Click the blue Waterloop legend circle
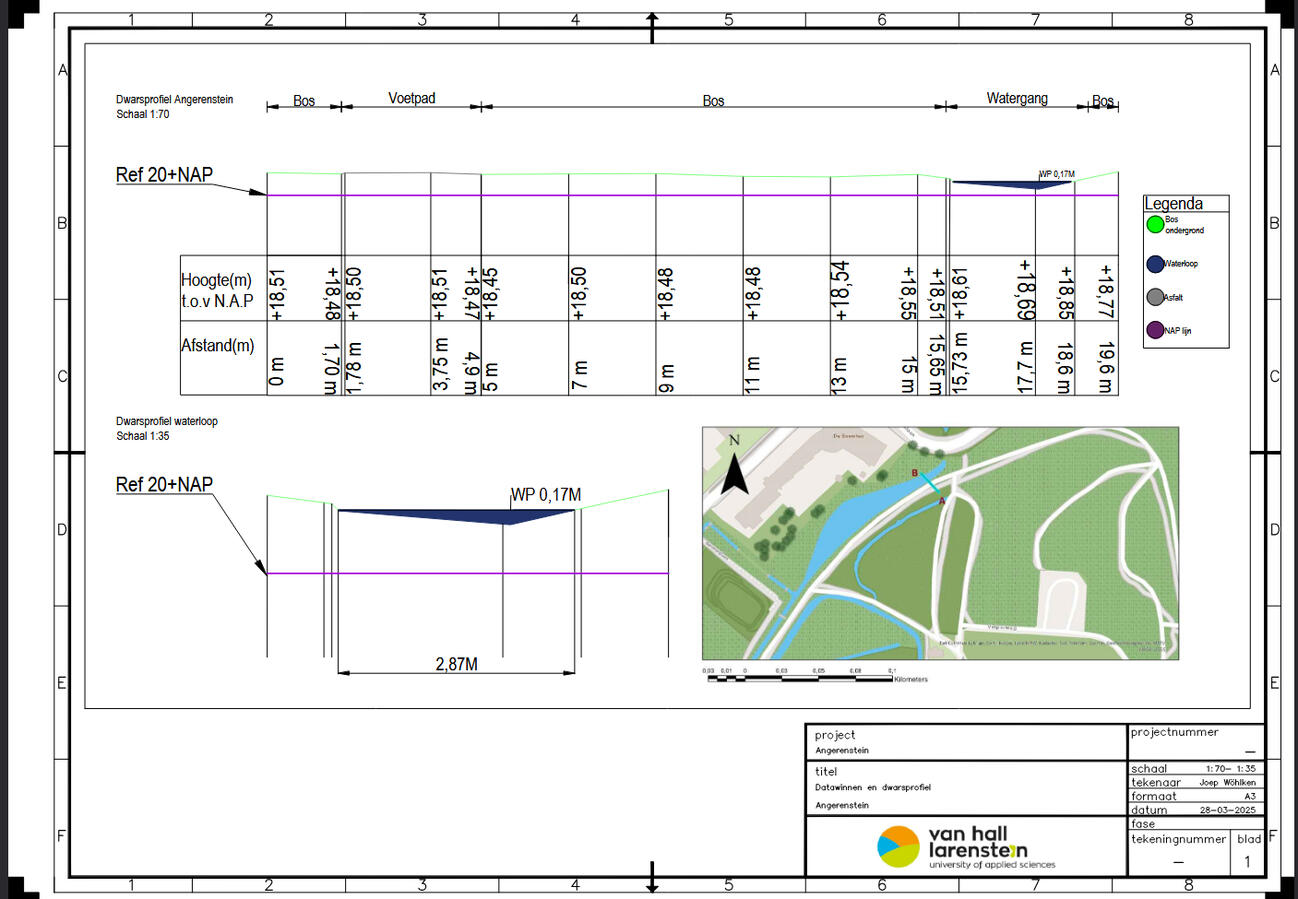 (x=1155, y=264)
